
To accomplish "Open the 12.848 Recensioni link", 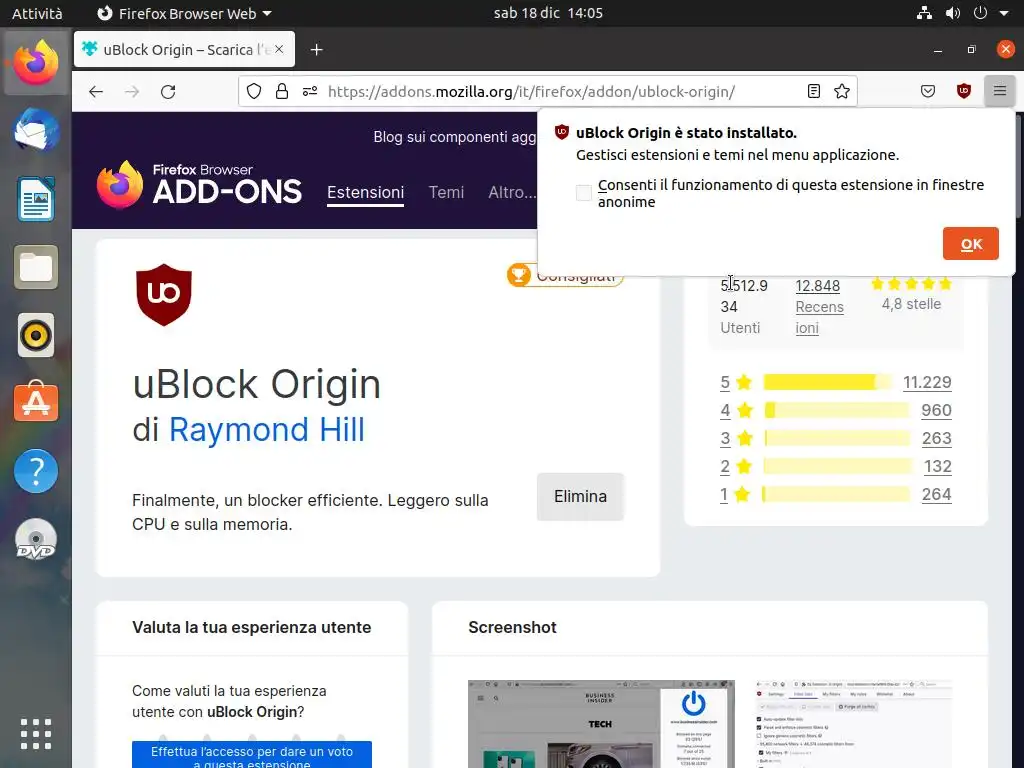I will 819,306.
